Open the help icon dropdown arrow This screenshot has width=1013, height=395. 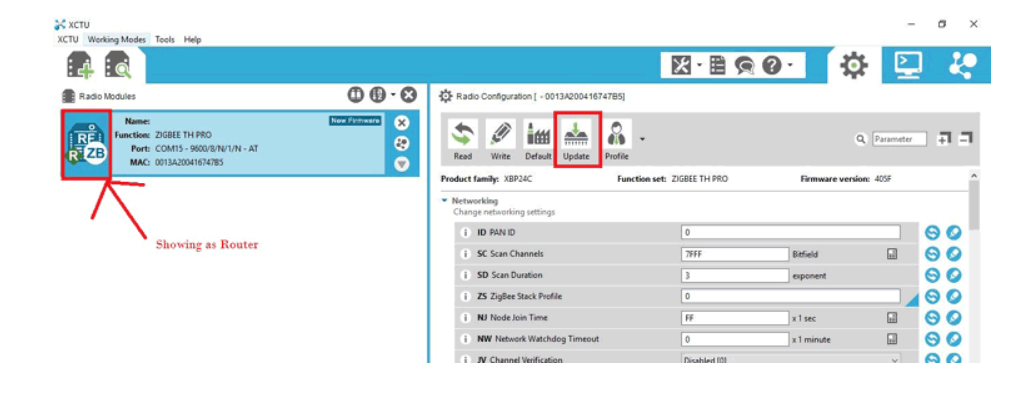click(789, 66)
